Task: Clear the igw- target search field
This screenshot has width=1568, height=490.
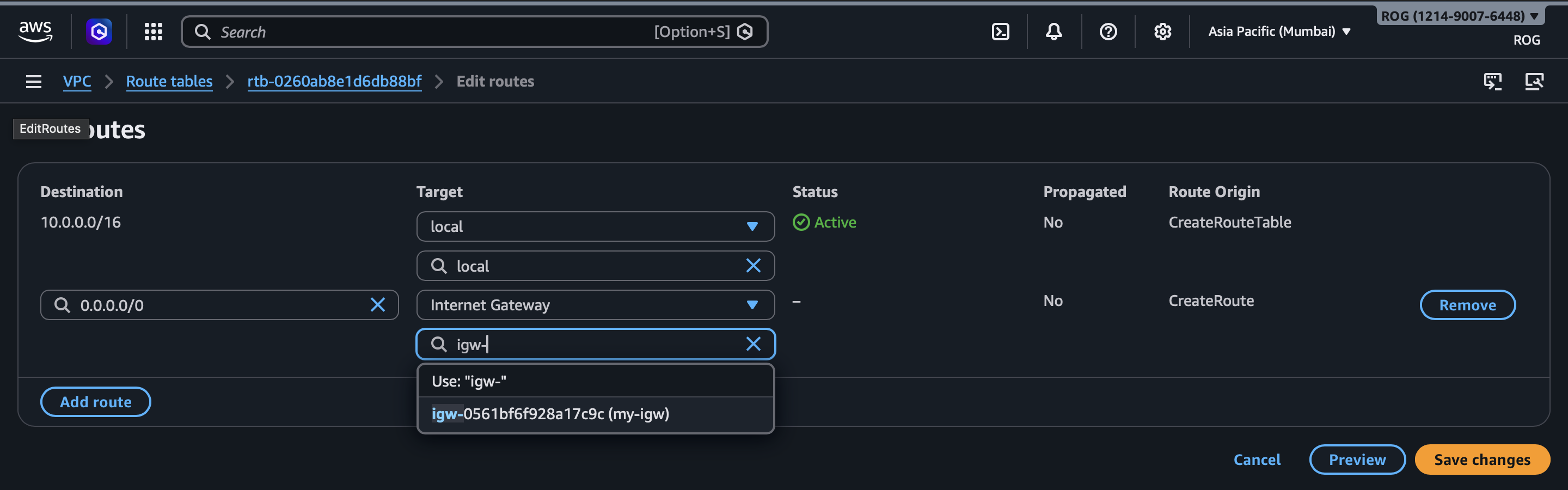Action: click(x=753, y=345)
